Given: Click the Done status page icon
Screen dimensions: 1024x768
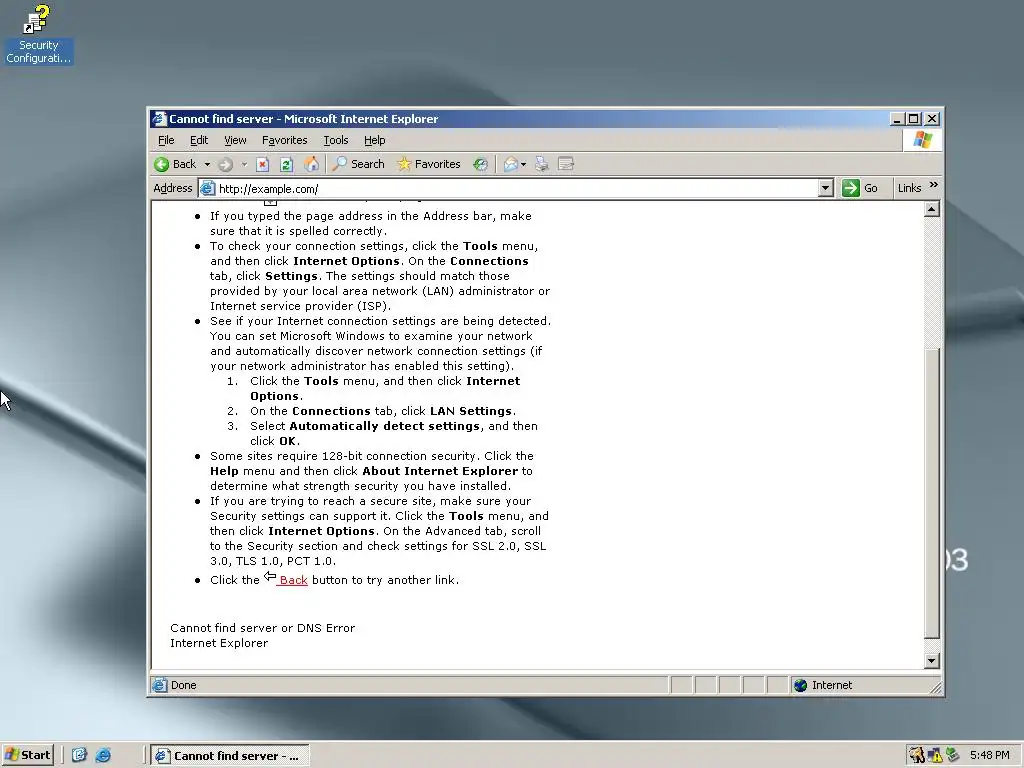Looking at the screenshot, I should pos(159,685).
